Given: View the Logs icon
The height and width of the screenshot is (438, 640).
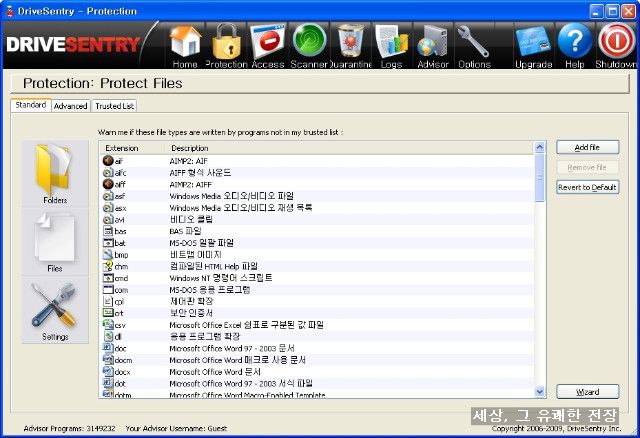Looking at the screenshot, I should pyautogui.click(x=391, y=46).
